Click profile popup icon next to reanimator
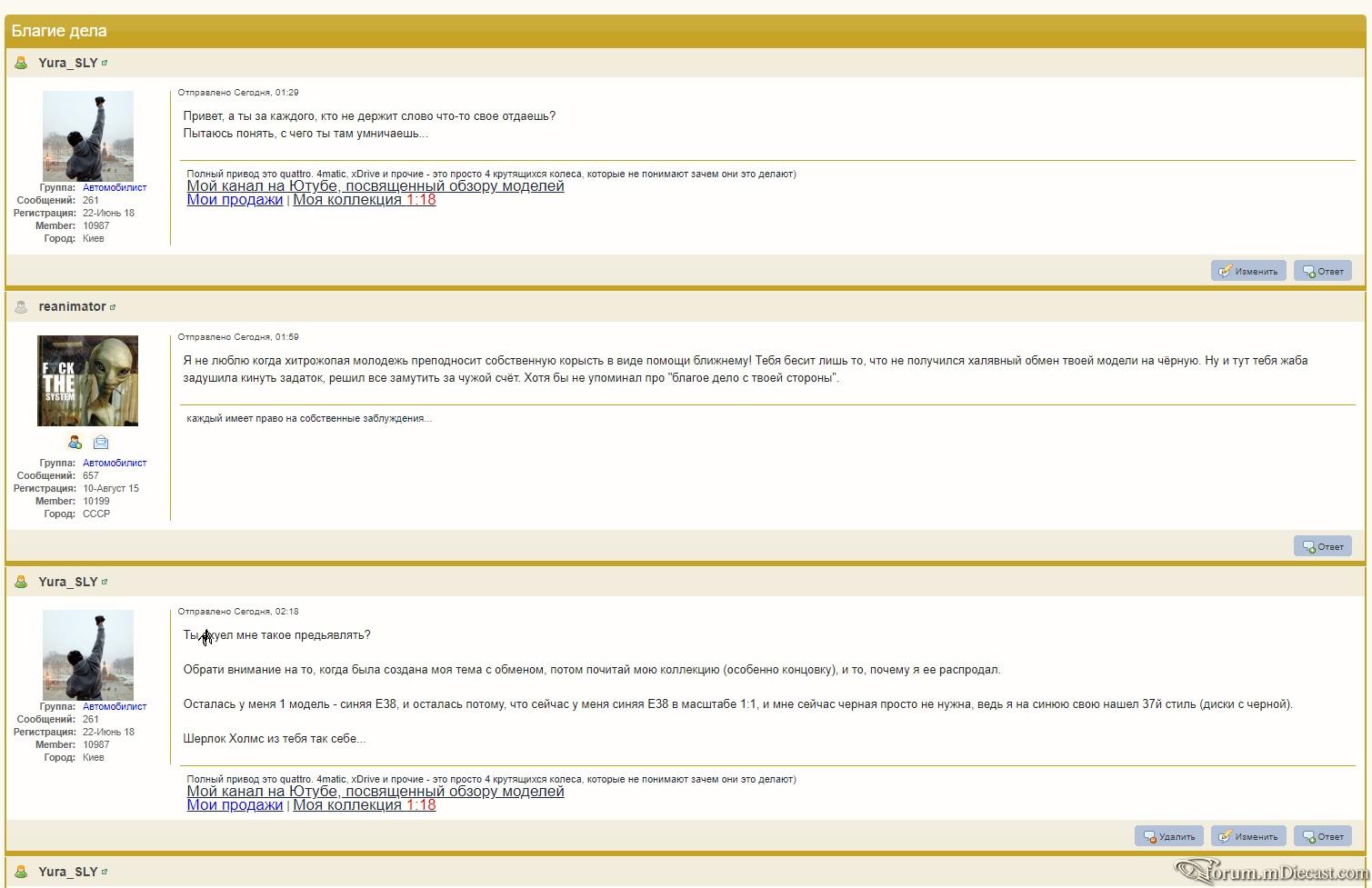Screen dimensions: 1372x888 (113, 307)
